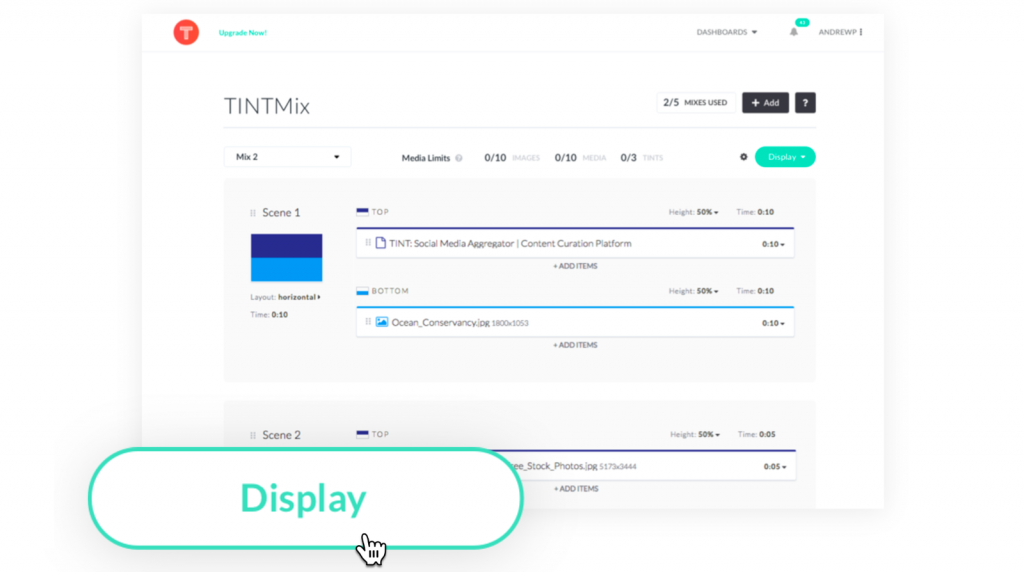Open the Mix 2 selector dropdown
The width and height of the screenshot is (1024, 572).
pos(287,157)
